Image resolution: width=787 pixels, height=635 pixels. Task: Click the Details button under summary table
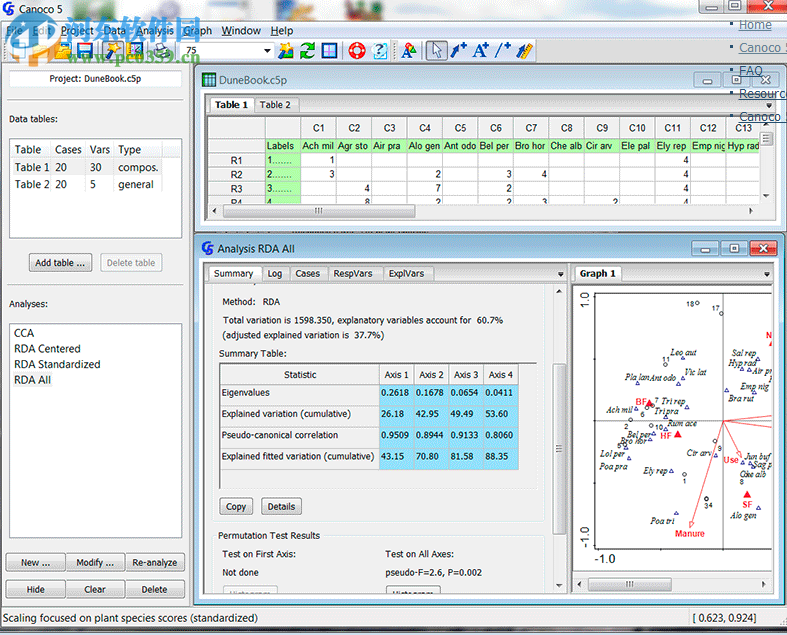tap(280, 507)
